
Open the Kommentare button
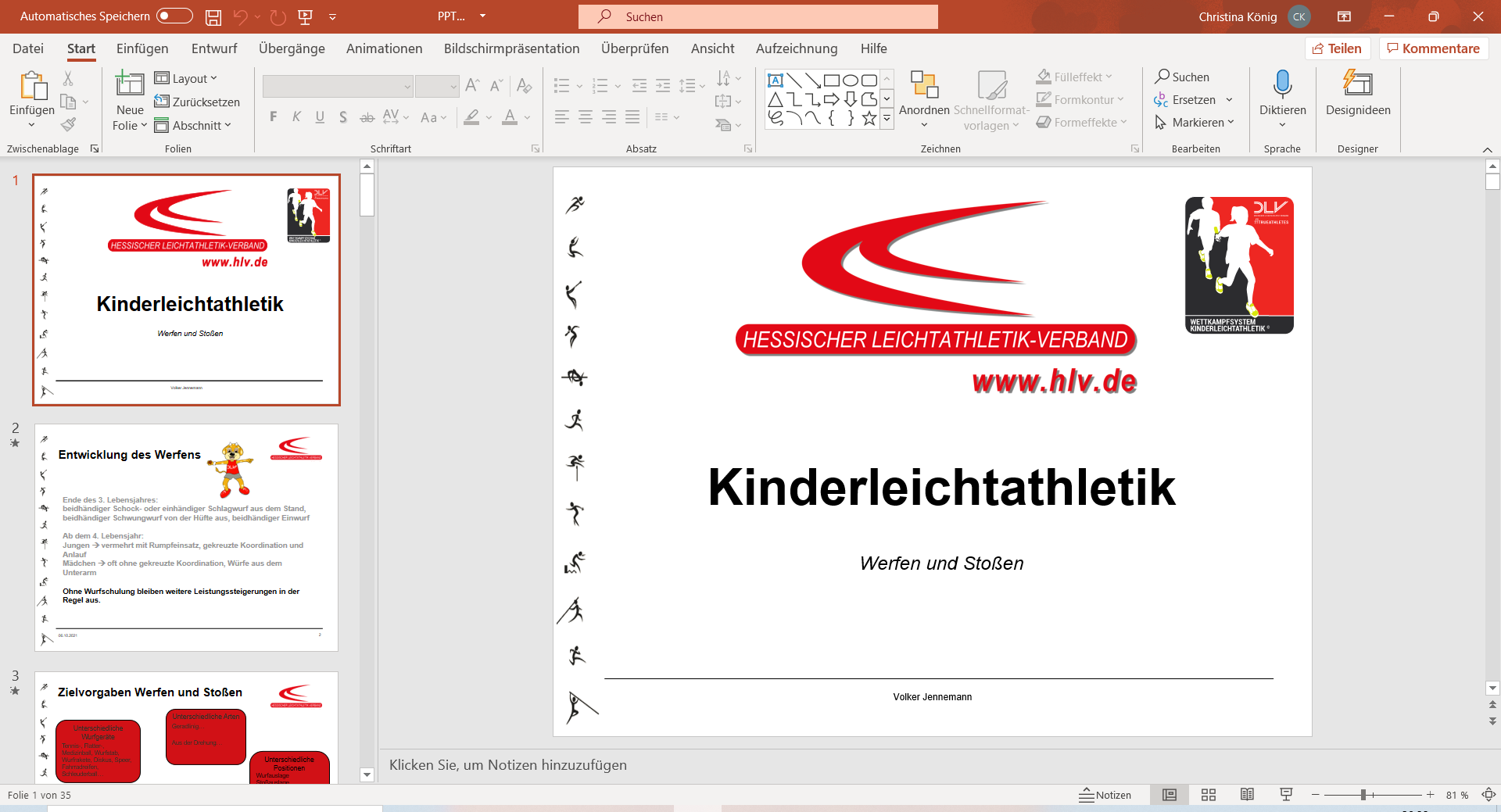(1433, 48)
